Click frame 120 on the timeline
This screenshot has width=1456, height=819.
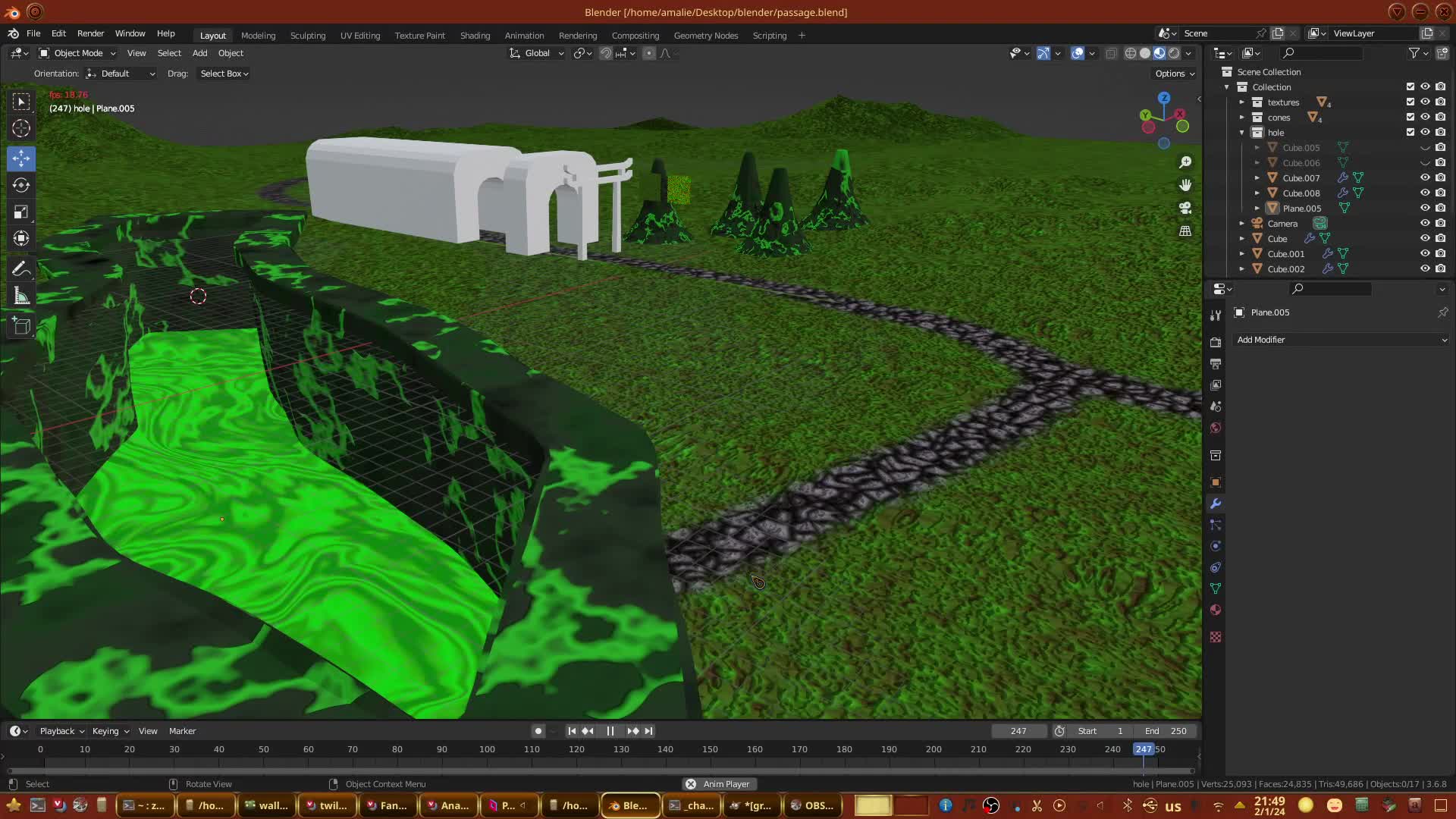pos(576,749)
